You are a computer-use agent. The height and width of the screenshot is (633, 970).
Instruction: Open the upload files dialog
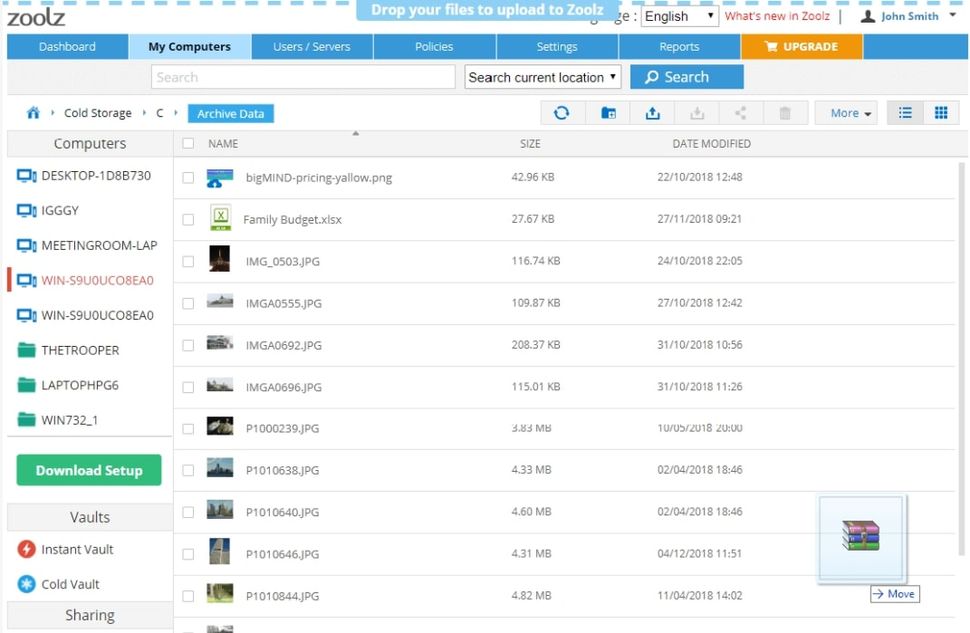pyautogui.click(x=653, y=112)
